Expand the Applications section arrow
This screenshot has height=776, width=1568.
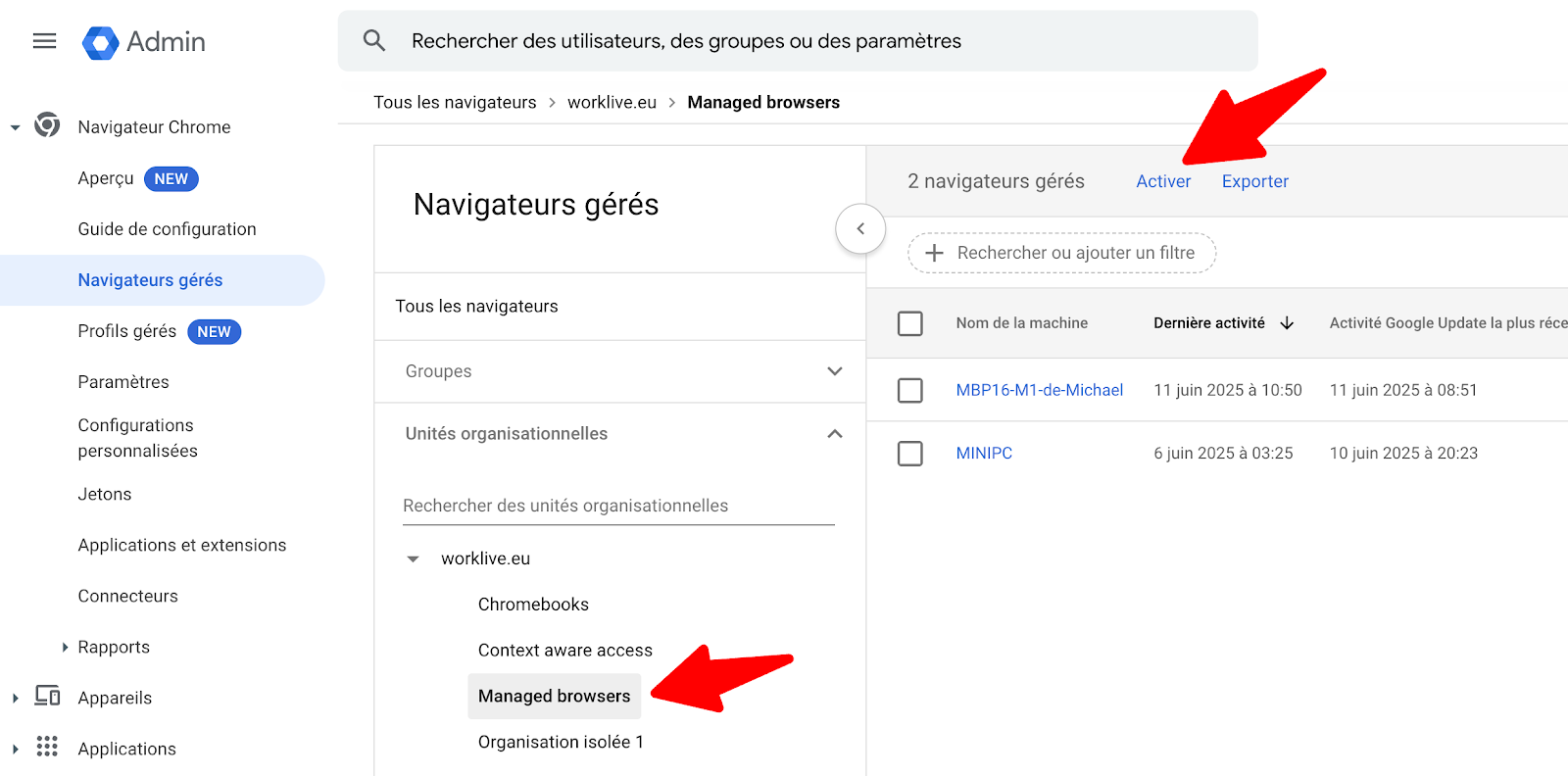coord(15,749)
